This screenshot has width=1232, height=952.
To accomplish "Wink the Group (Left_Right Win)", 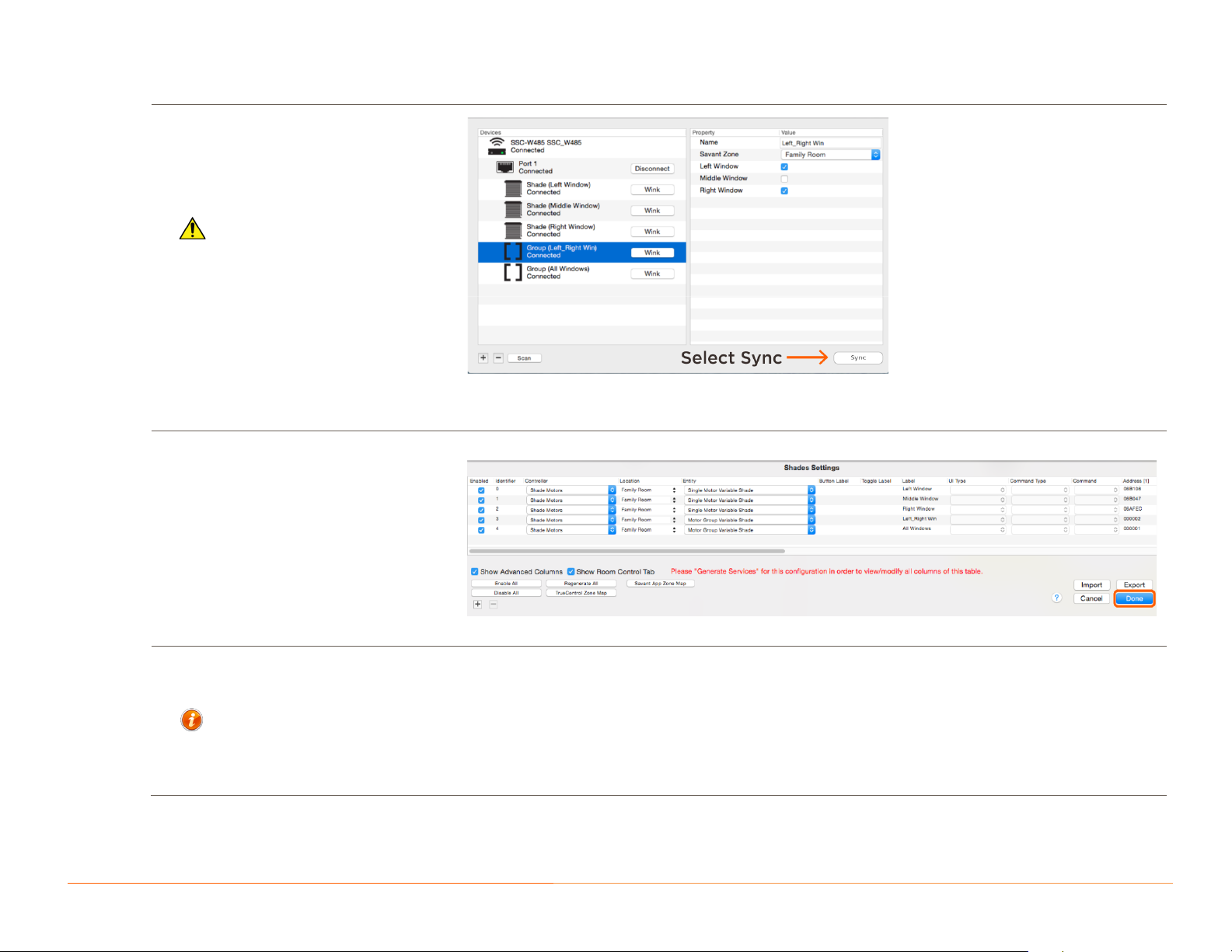I will [x=652, y=253].
